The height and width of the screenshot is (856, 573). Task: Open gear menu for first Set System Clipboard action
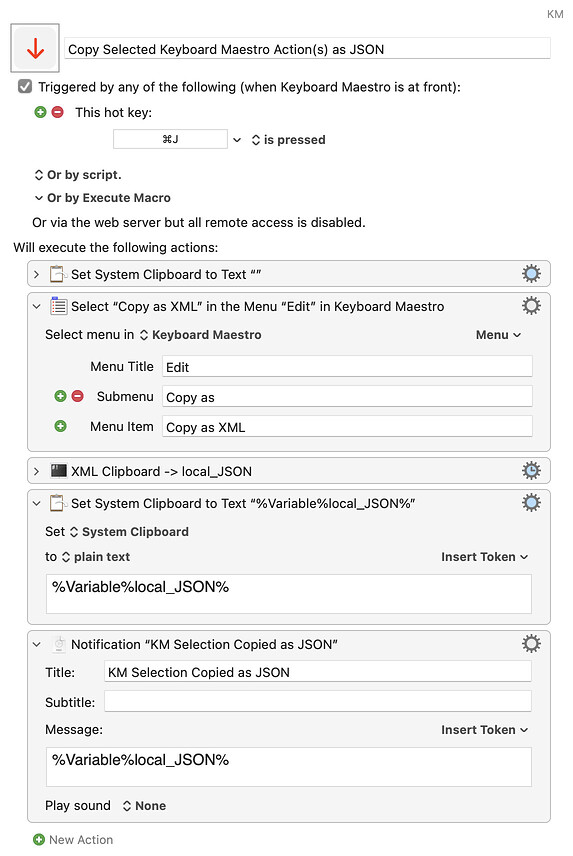531,274
